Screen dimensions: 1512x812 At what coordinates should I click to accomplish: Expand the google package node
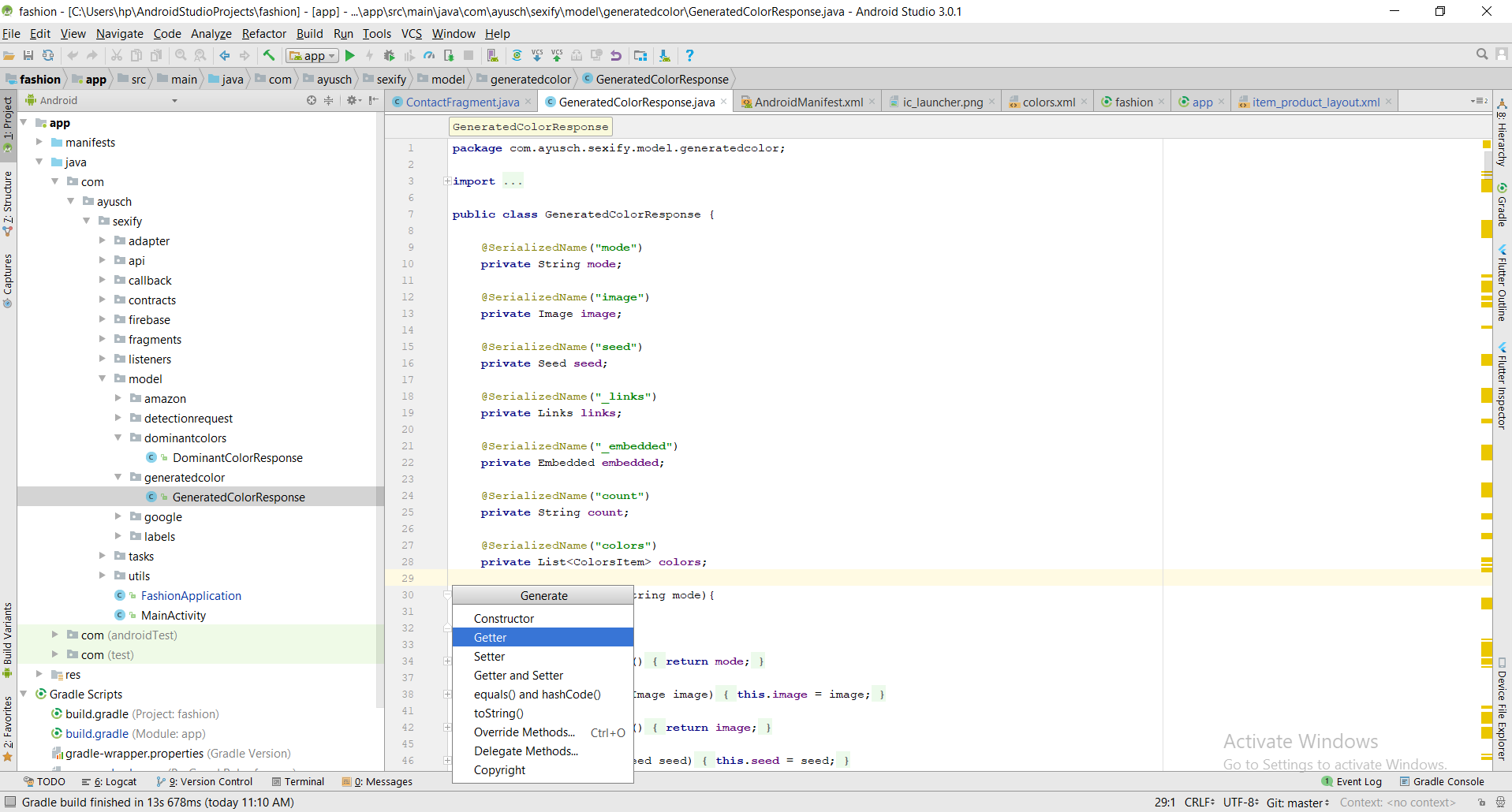coord(118,516)
